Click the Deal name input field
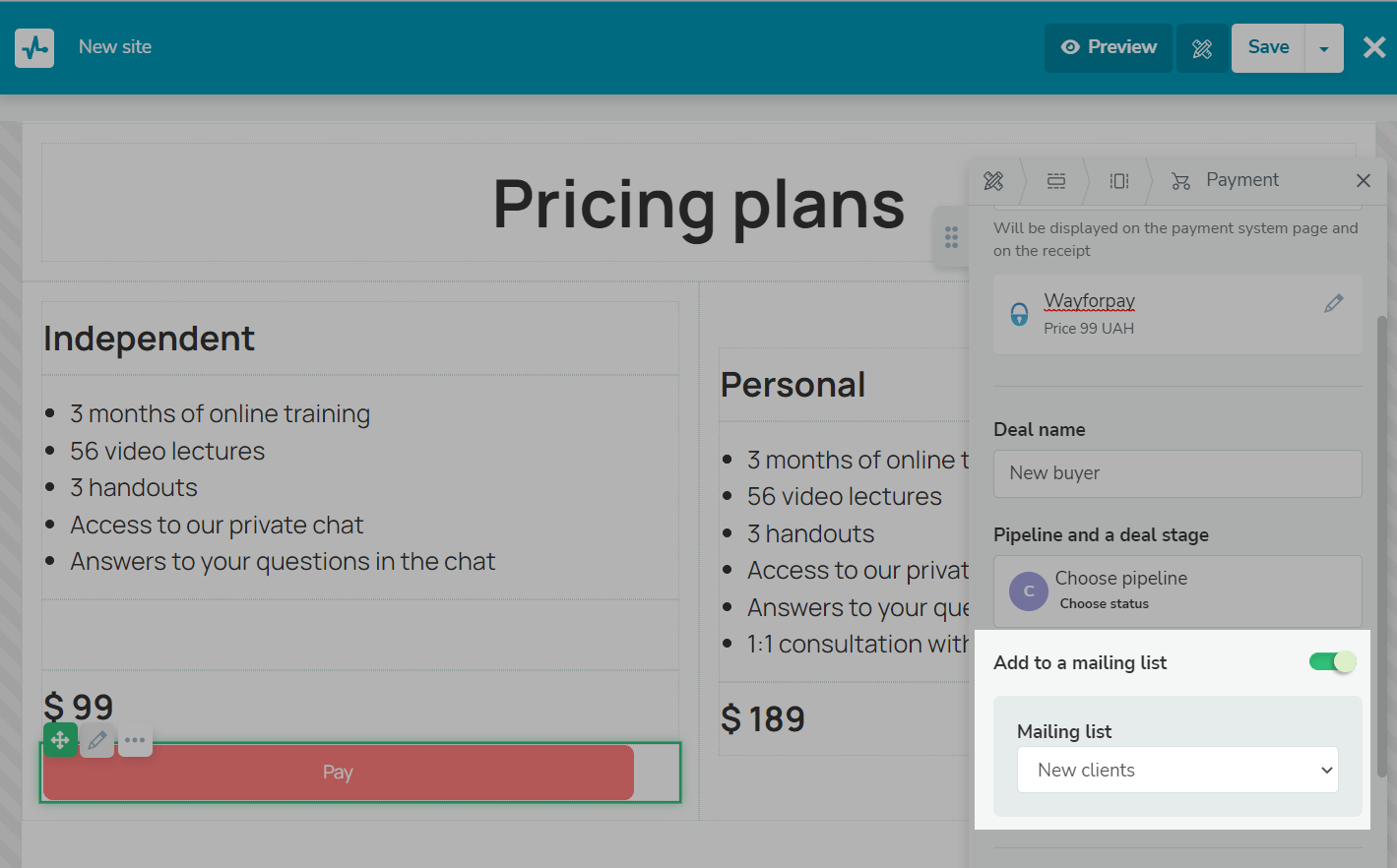 1177,473
